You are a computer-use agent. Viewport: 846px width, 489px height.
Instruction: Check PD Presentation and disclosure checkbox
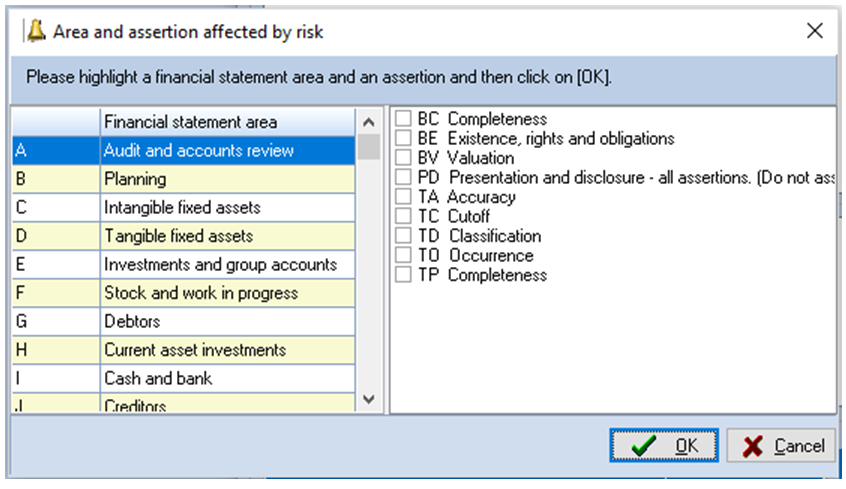tap(403, 176)
